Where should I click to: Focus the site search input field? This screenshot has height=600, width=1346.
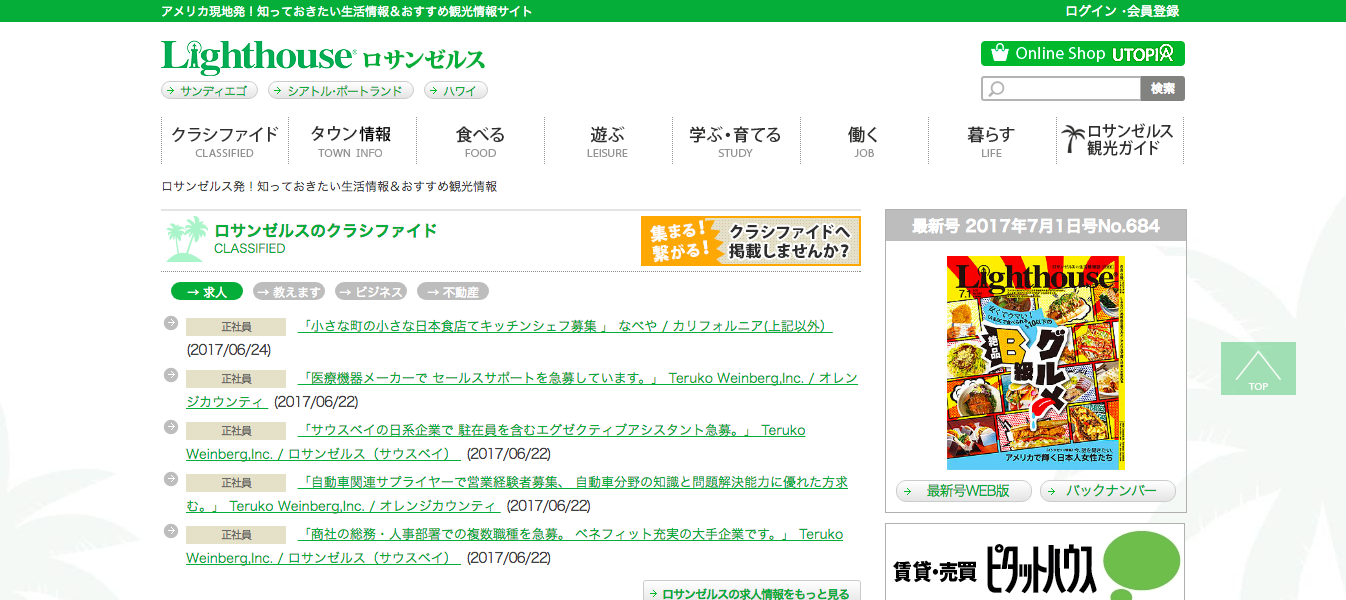(1061, 89)
